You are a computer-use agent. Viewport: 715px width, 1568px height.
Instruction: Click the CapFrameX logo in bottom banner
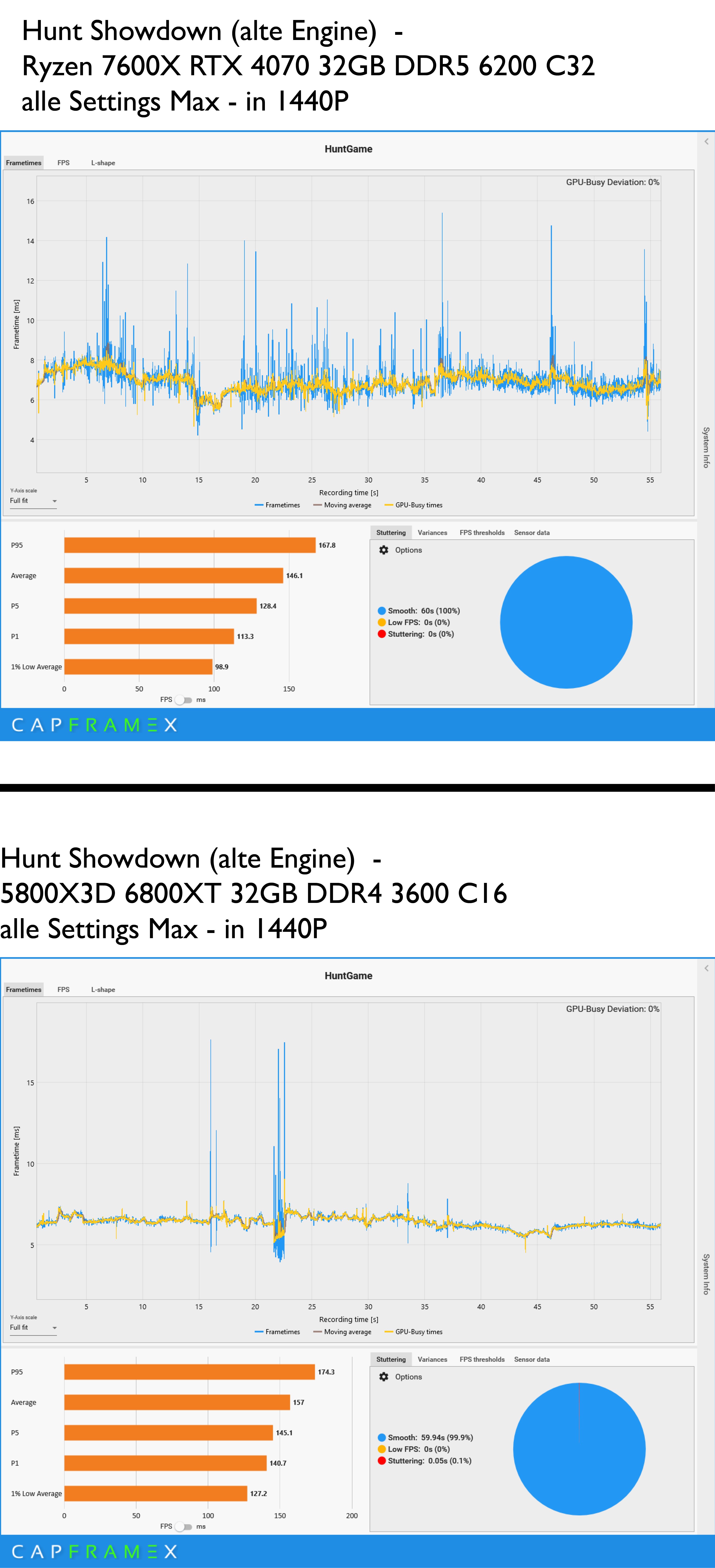pyautogui.click(x=94, y=1551)
